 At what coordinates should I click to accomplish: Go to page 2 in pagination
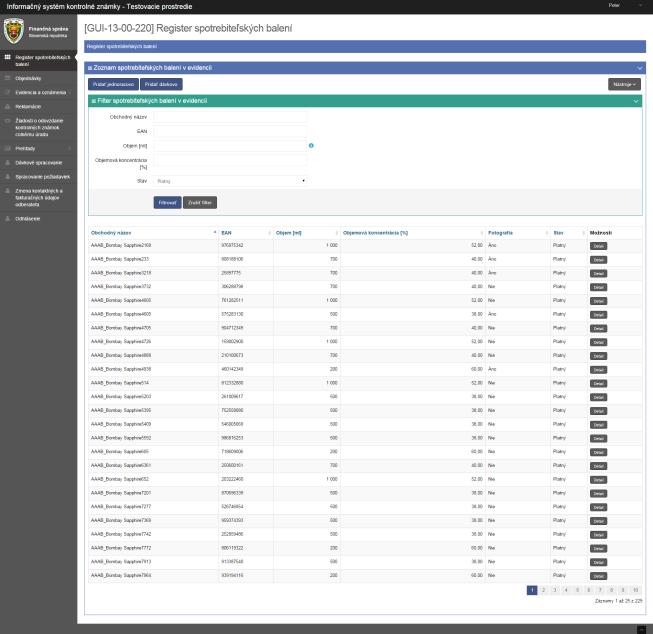point(543,590)
